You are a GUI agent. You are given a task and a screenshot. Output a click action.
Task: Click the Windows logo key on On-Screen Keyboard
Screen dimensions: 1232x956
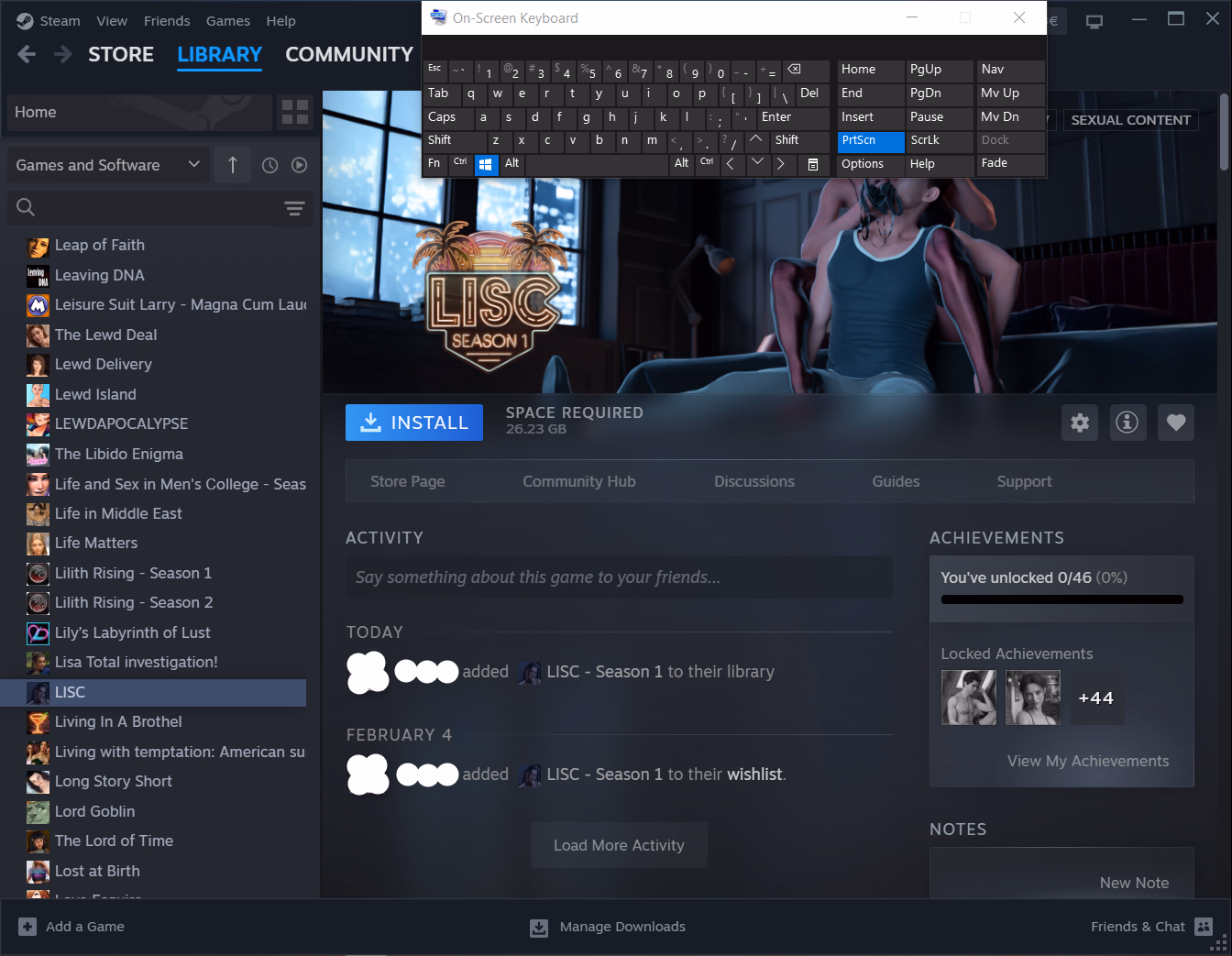tap(486, 165)
